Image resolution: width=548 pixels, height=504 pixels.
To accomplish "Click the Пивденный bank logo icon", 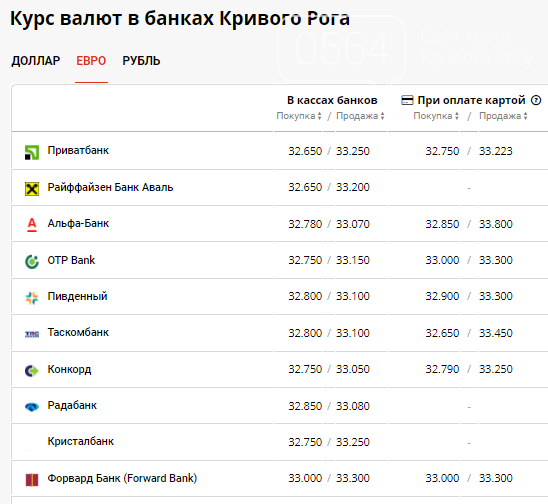I will pos(32,298).
